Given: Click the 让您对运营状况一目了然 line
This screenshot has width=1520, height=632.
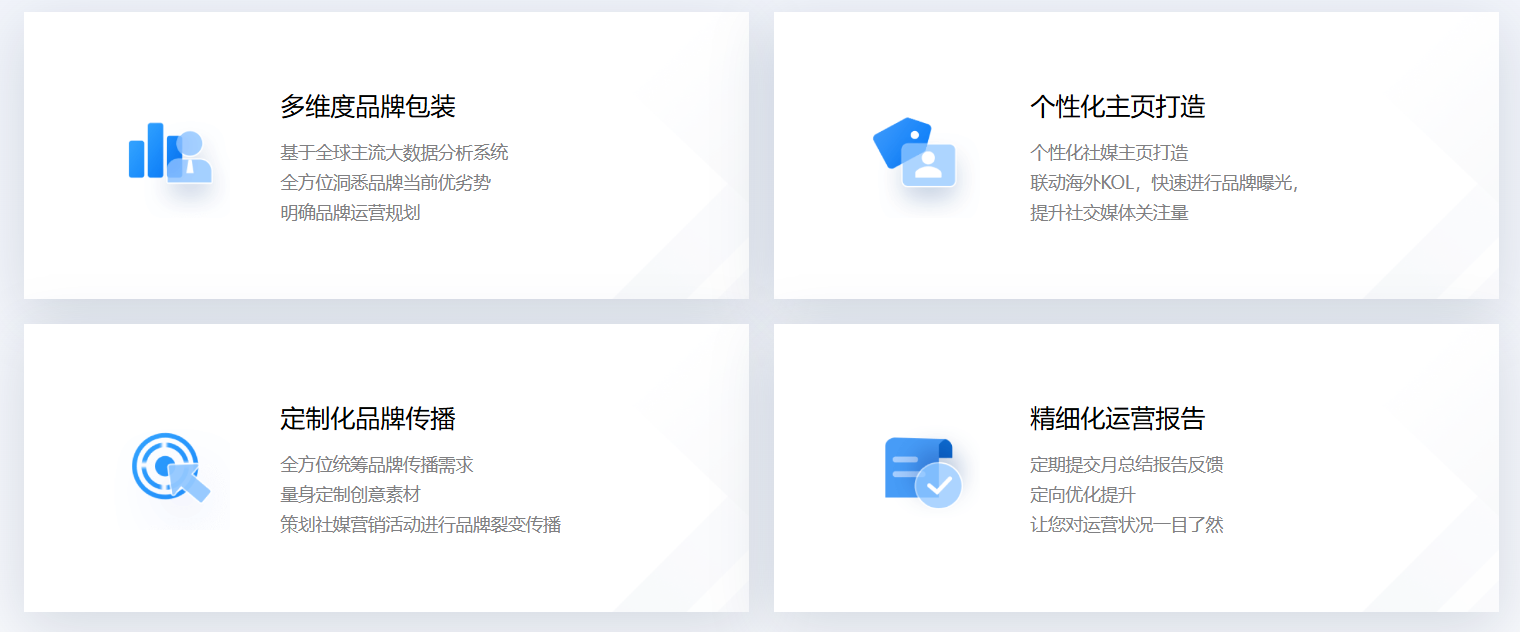Looking at the screenshot, I should [1126, 525].
